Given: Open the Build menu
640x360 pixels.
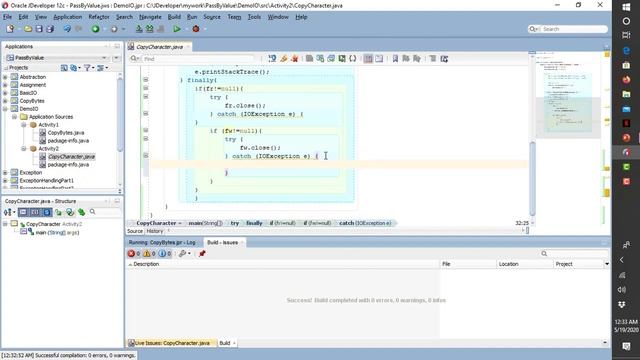Looking at the screenshot, I should click(x=174, y=17).
